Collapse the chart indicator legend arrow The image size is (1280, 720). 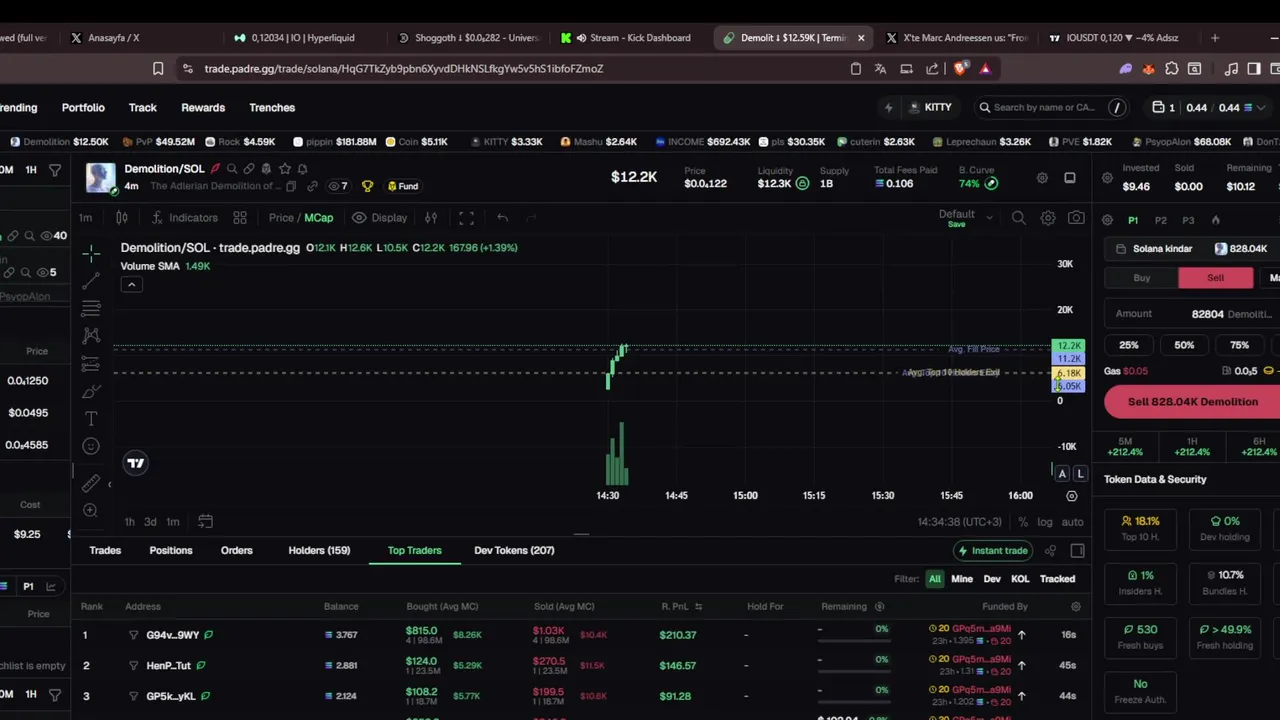pyautogui.click(x=131, y=285)
